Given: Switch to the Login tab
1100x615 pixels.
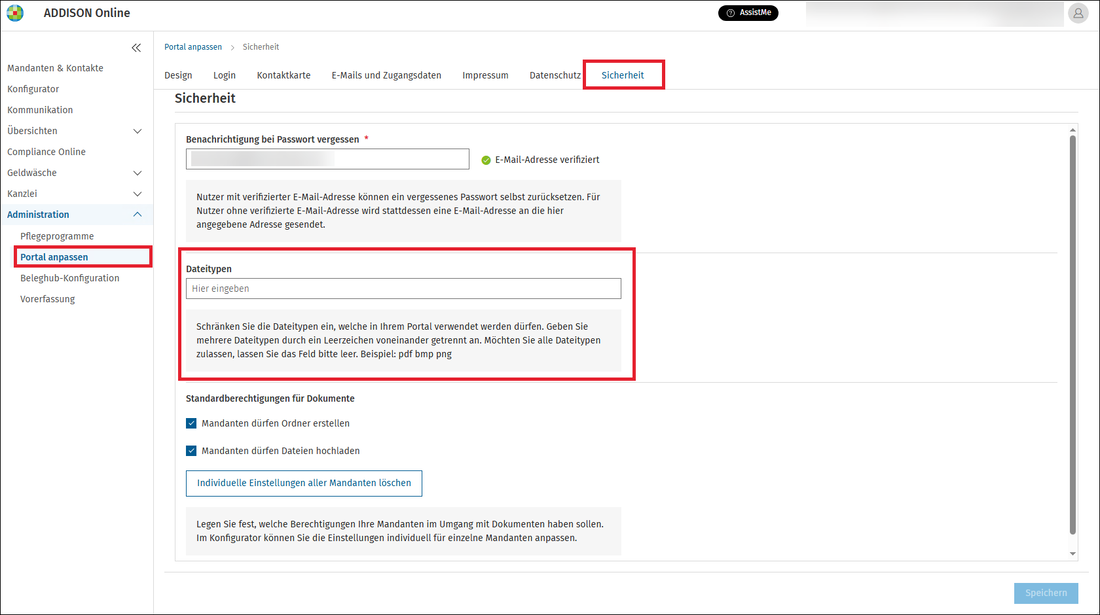Looking at the screenshot, I should (x=224, y=75).
